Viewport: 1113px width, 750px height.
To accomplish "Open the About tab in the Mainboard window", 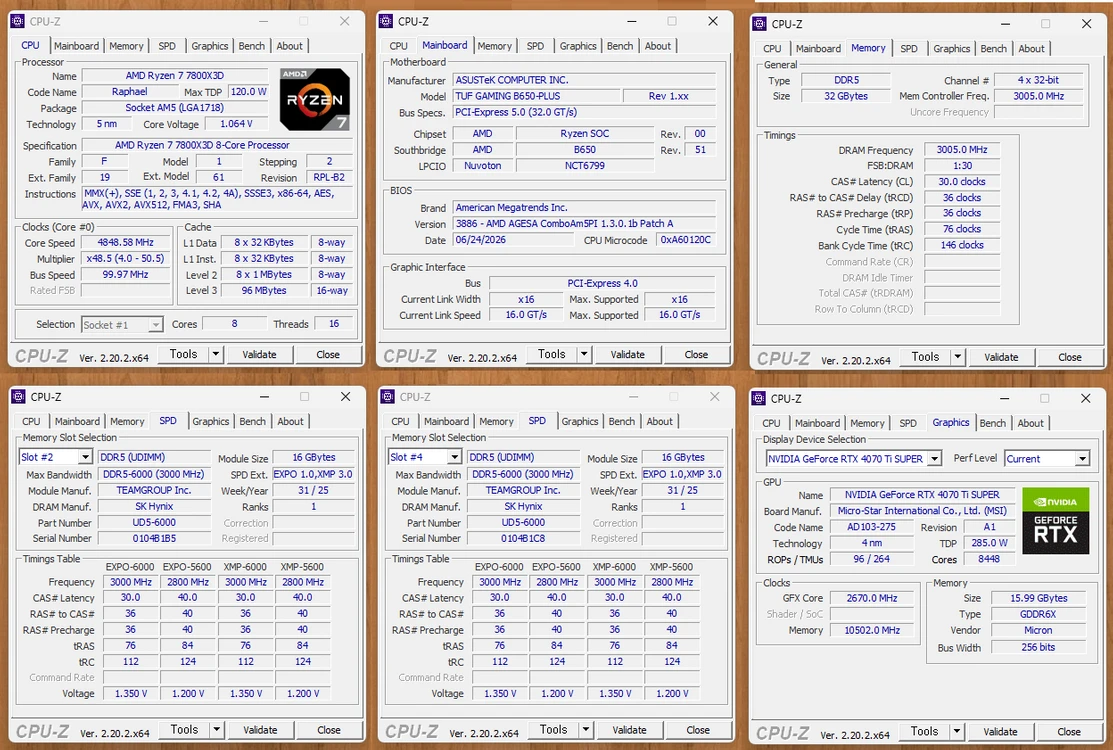I will tap(658, 46).
